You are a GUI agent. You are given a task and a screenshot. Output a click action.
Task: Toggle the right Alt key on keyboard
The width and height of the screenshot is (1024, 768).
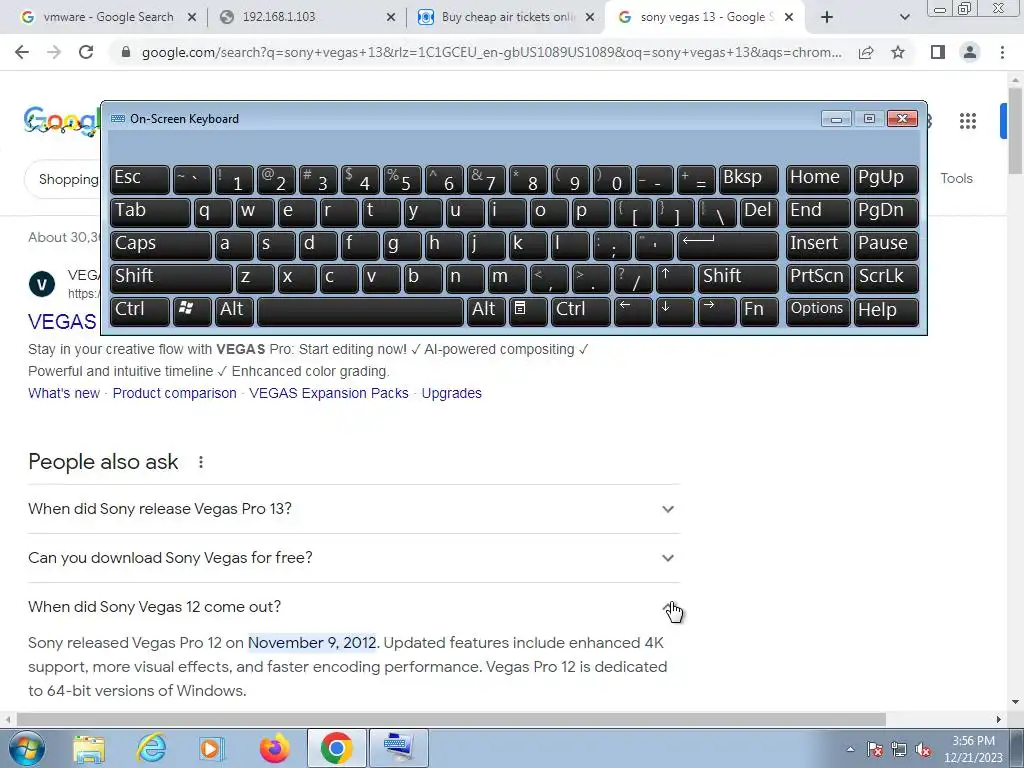click(x=486, y=311)
